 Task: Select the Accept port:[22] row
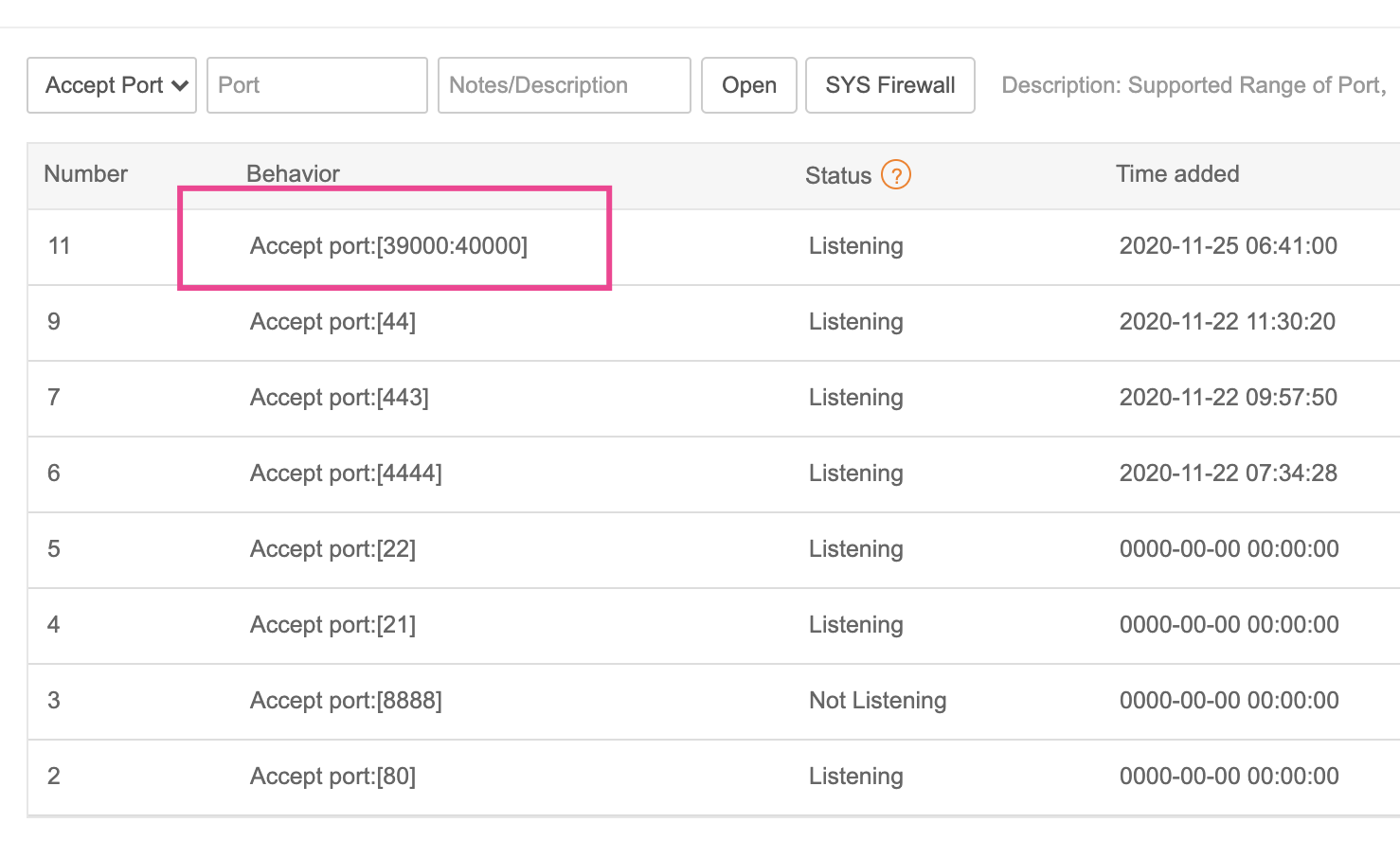[x=332, y=549]
